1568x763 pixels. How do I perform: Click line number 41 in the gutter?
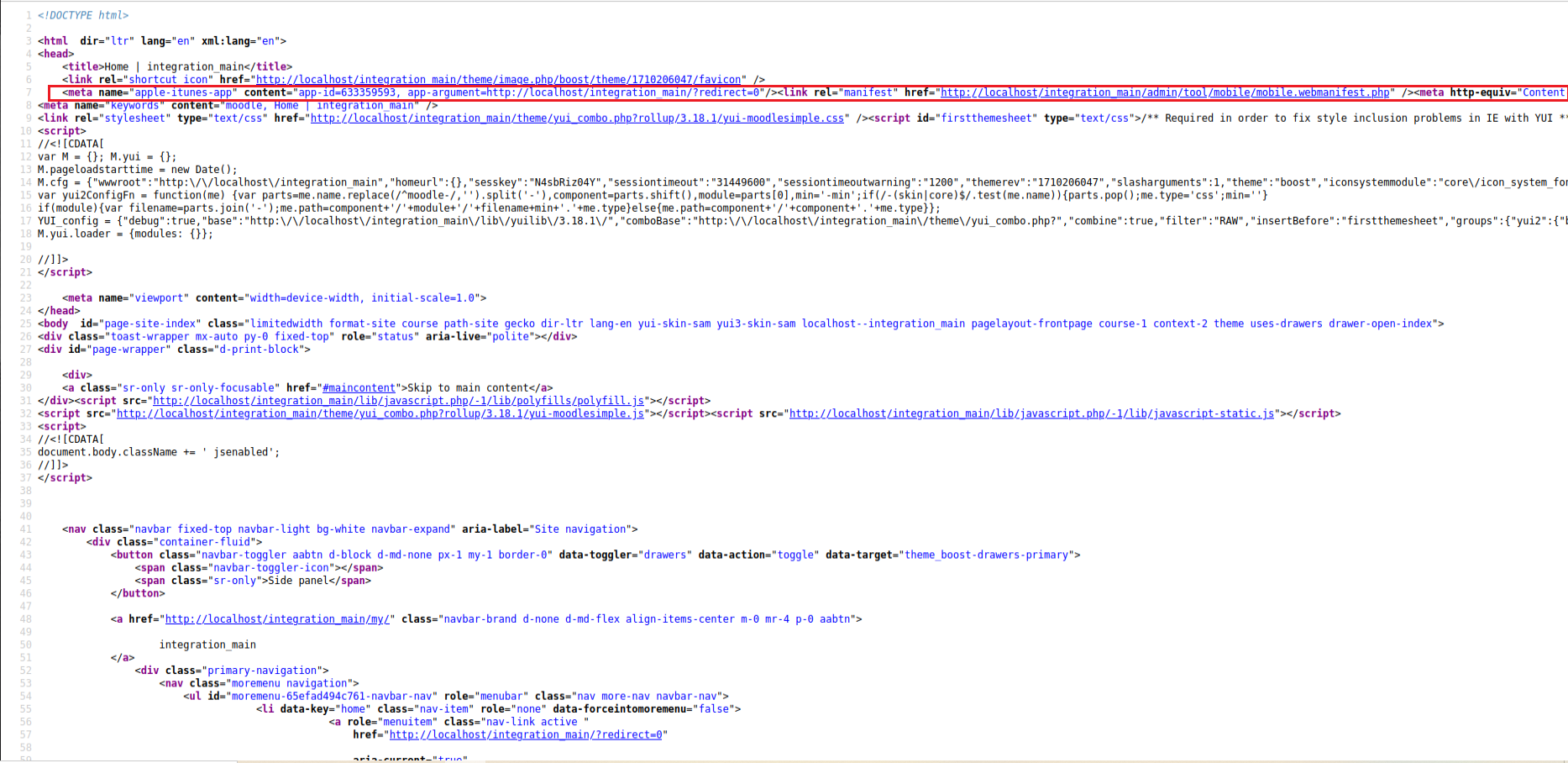tap(25, 529)
